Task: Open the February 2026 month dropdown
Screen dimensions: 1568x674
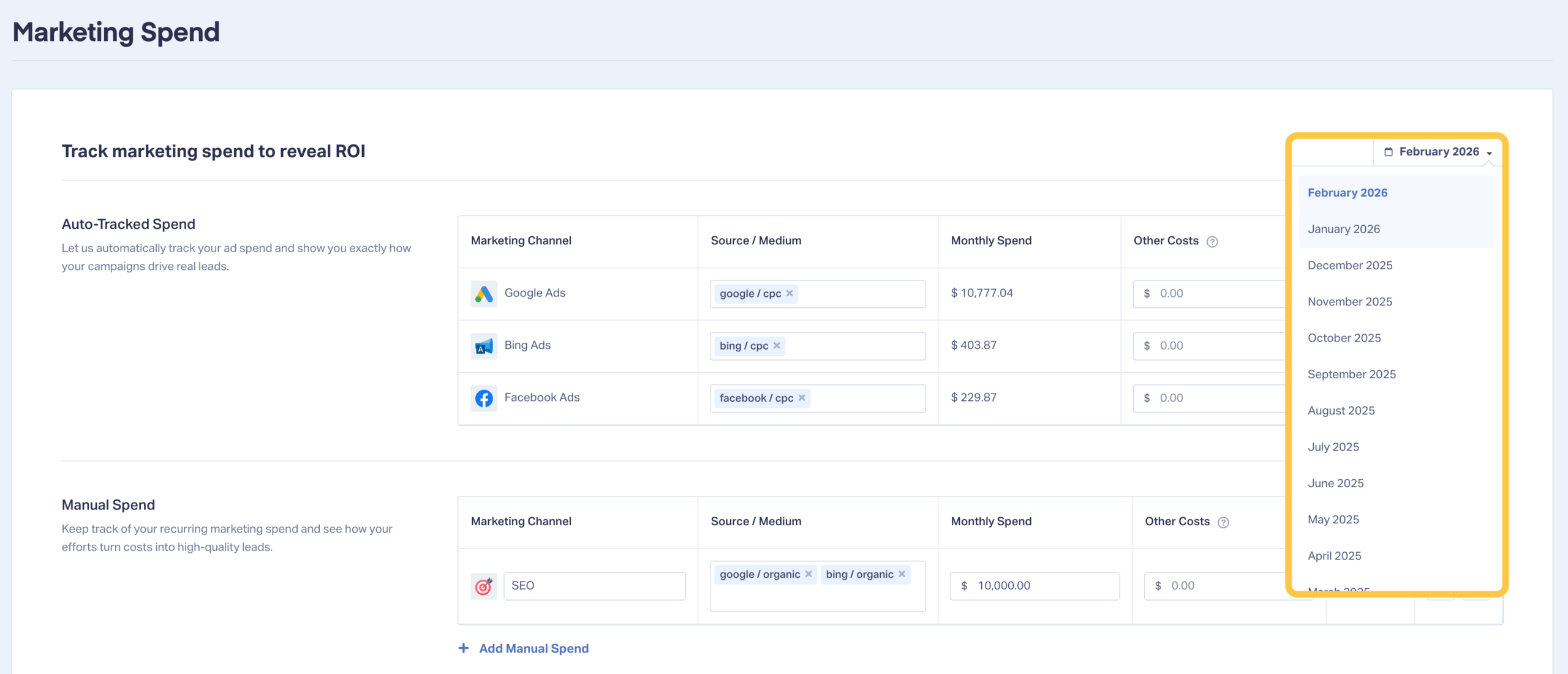Action: tap(1438, 152)
